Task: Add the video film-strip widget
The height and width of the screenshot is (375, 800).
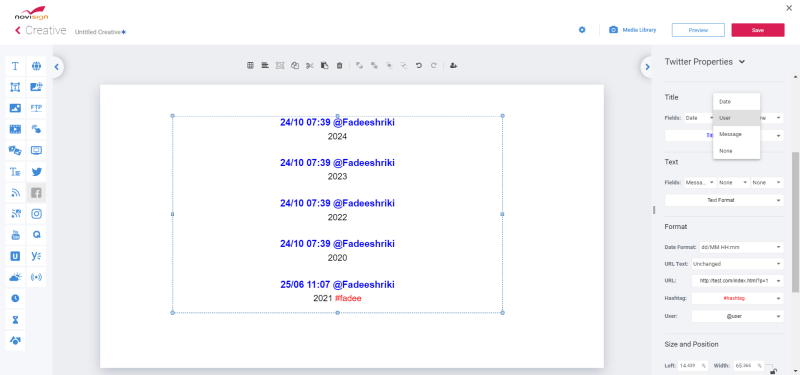Action: [15, 130]
